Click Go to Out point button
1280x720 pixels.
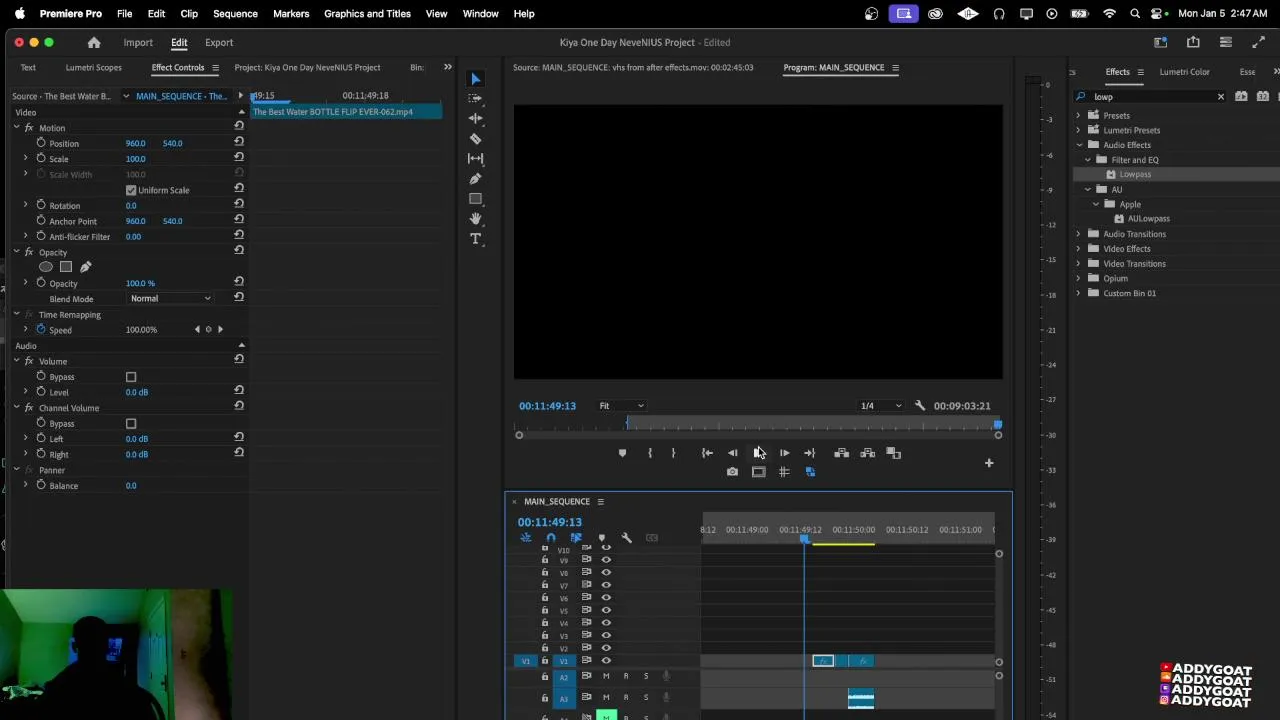point(809,453)
